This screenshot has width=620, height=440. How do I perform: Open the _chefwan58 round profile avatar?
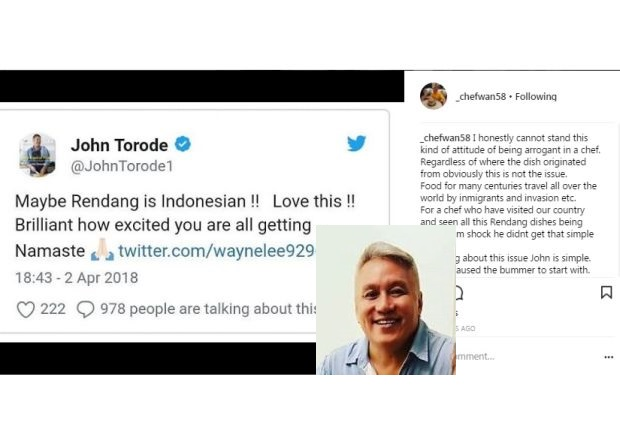coord(433,96)
